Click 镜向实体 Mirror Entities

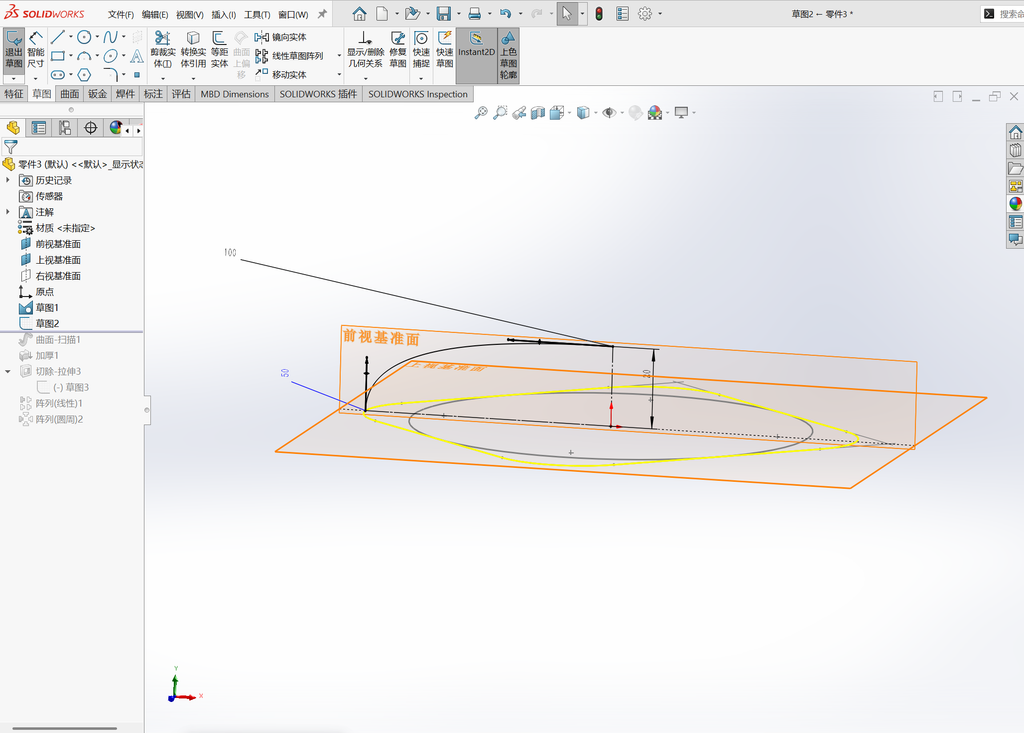[281, 37]
